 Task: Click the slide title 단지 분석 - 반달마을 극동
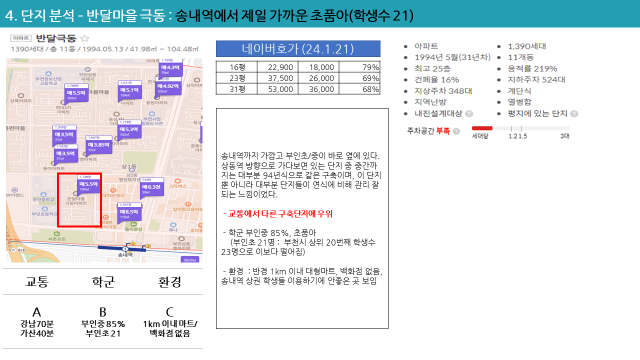[85, 16]
